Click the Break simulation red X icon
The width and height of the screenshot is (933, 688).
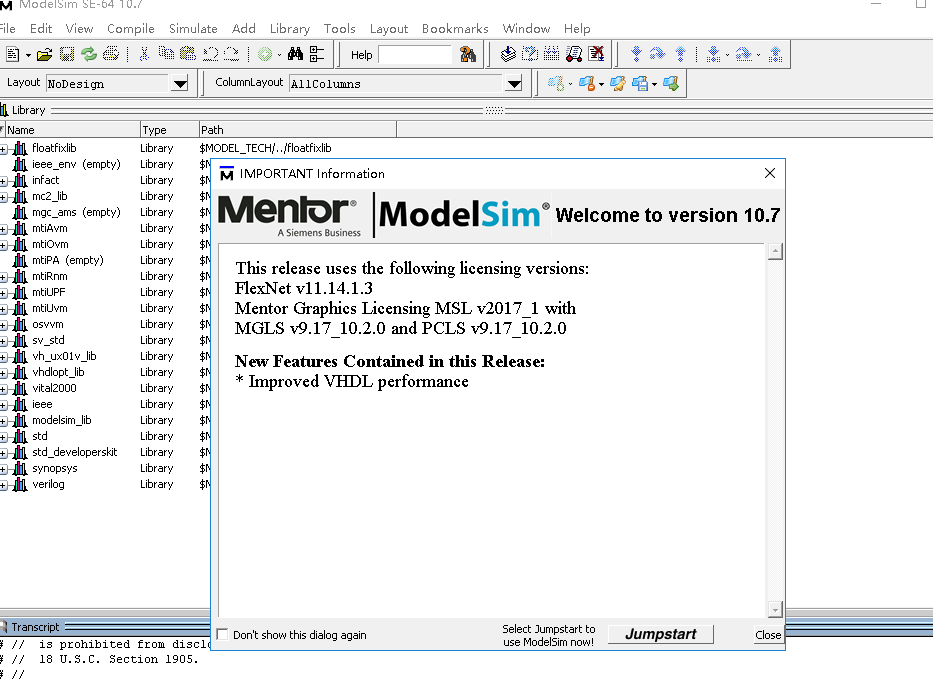pyautogui.click(x=596, y=54)
